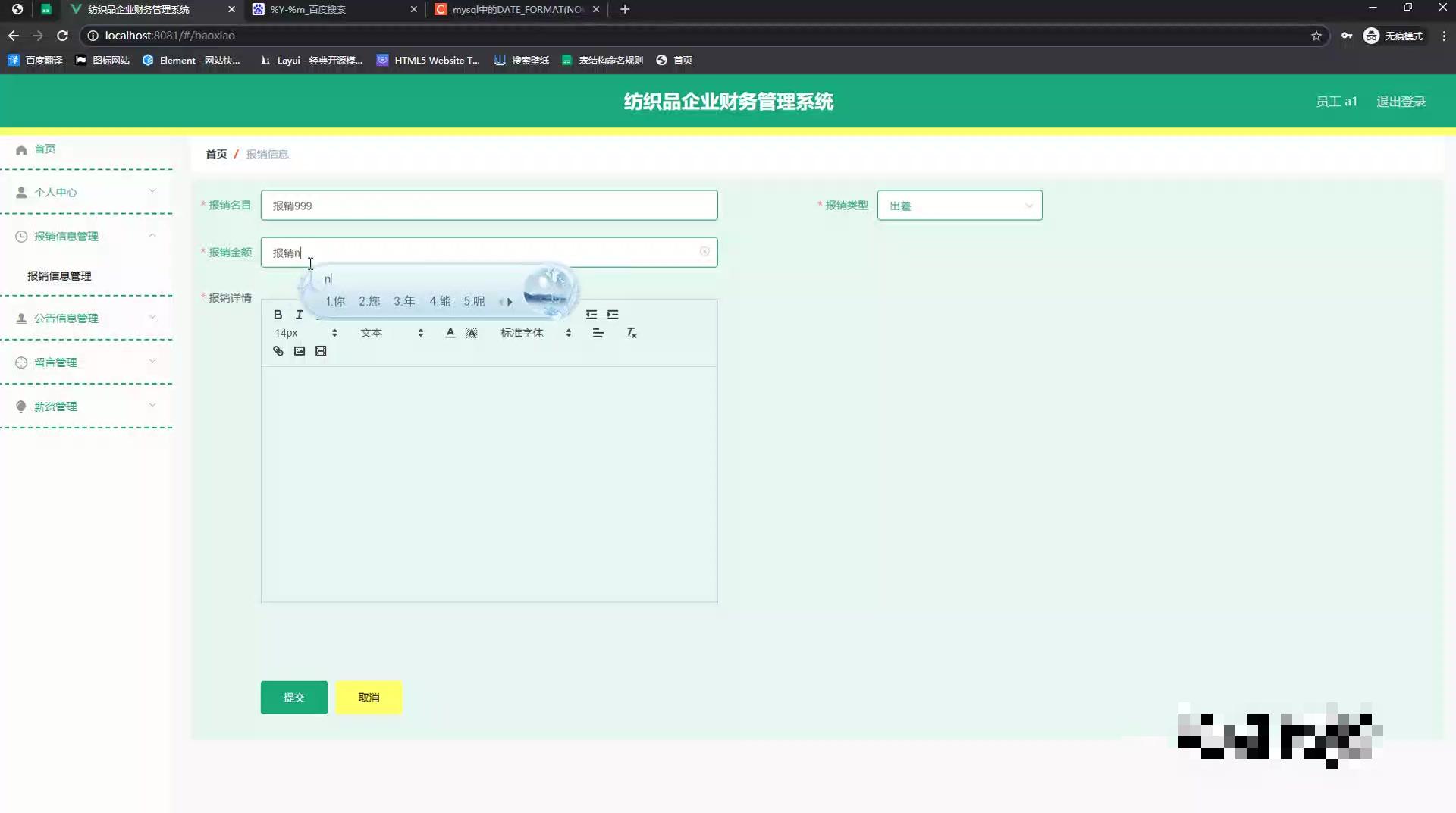Viewport: 1456px width, 813px height.
Task: Toggle italic formatting in the editor
Action: (x=299, y=315)
